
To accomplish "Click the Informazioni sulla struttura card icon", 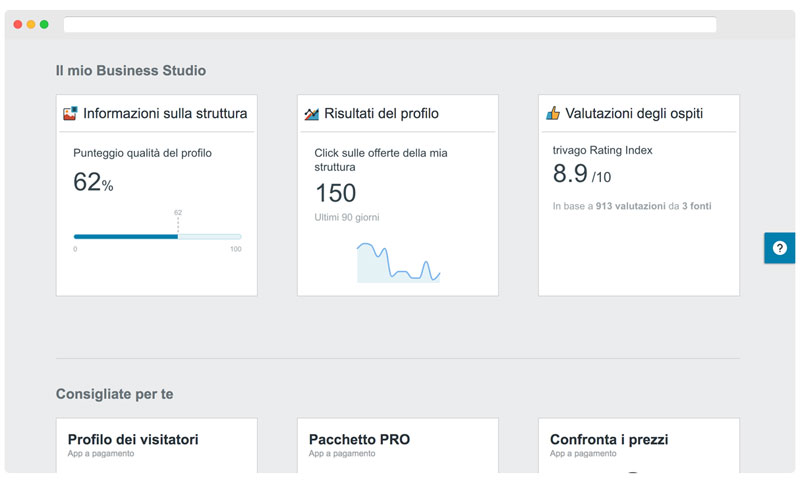I will click(70, 114).
